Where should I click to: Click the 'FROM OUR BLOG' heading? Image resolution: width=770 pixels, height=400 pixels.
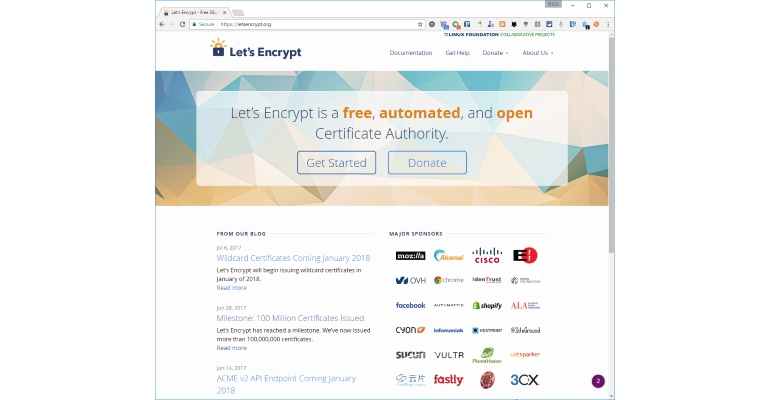click(x=241, y=234)
